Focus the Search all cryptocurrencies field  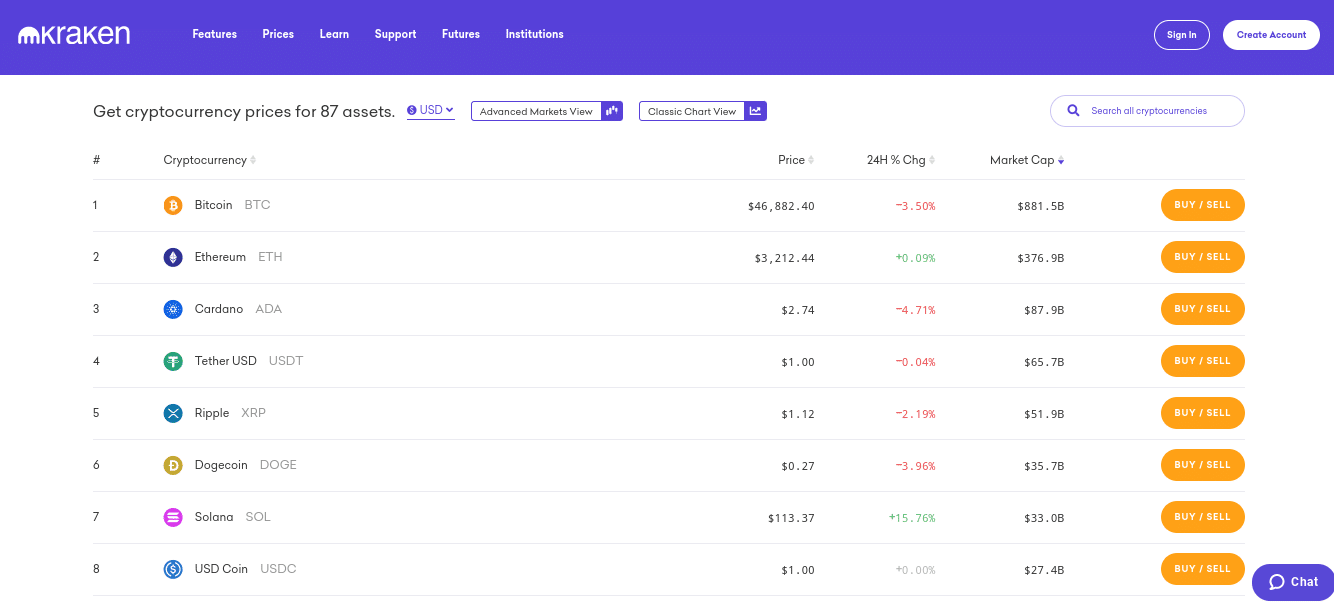click(1147, 111)
